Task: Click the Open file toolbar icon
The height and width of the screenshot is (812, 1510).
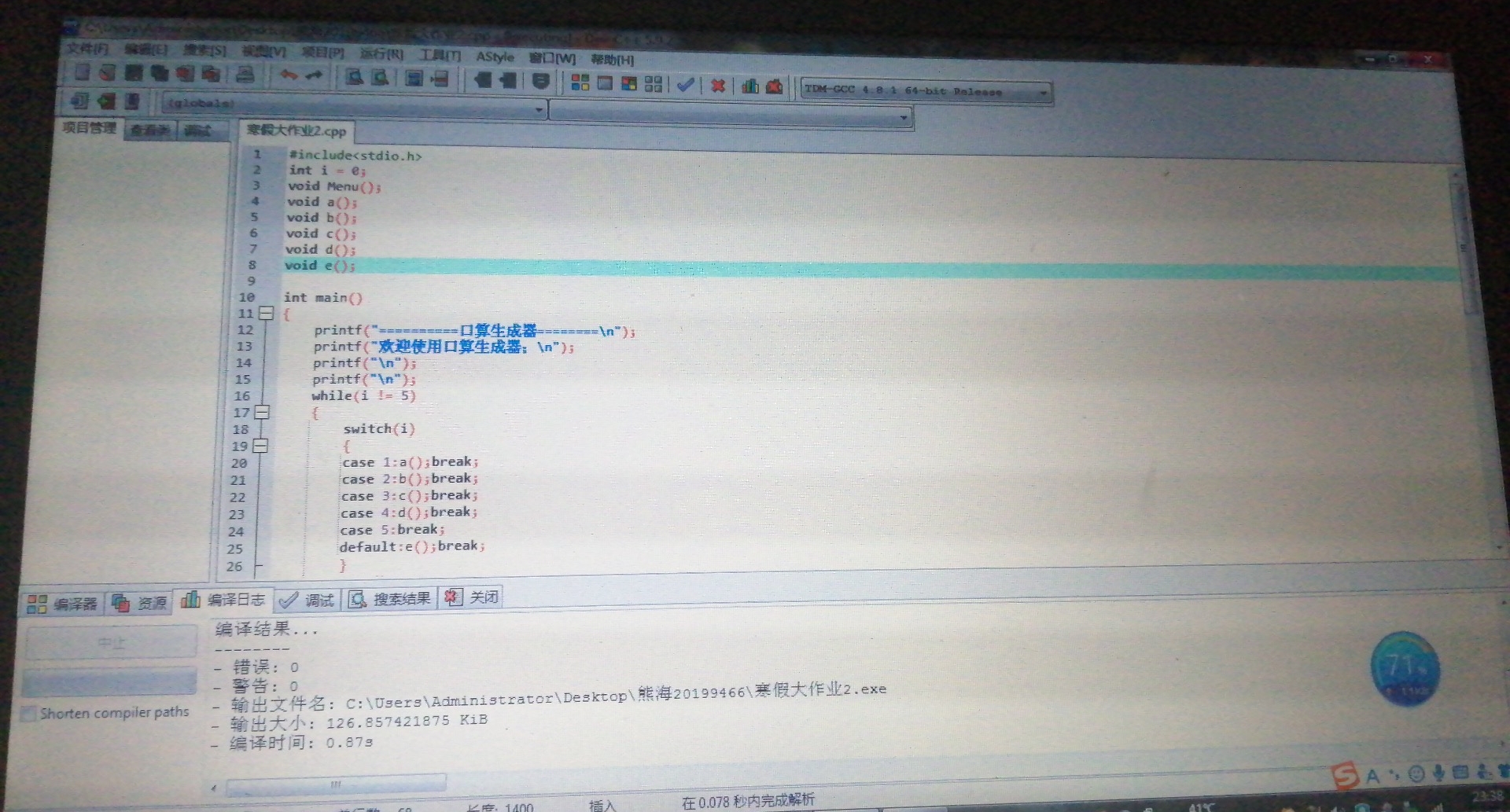Action: pos(108,73)
